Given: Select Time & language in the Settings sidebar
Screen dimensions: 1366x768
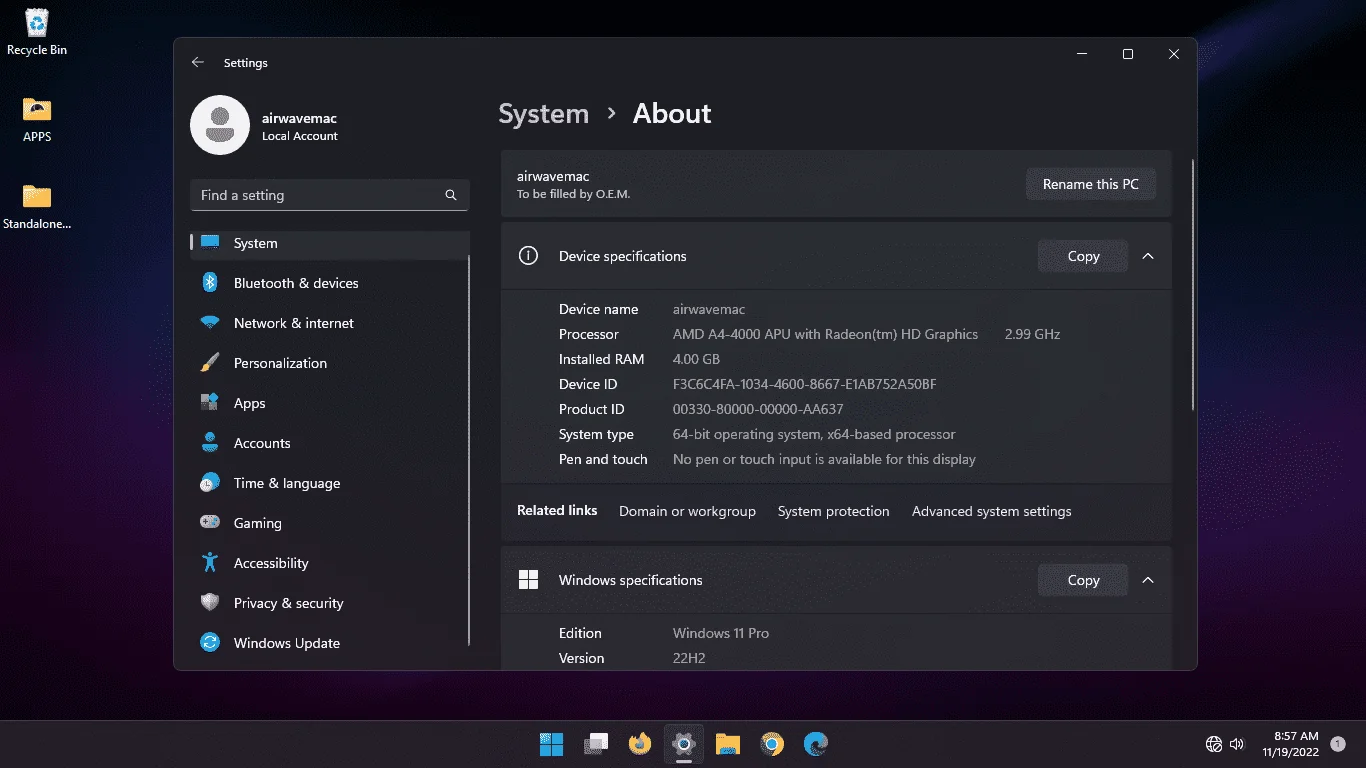Looking at the screenshot, I should point(330,483).
